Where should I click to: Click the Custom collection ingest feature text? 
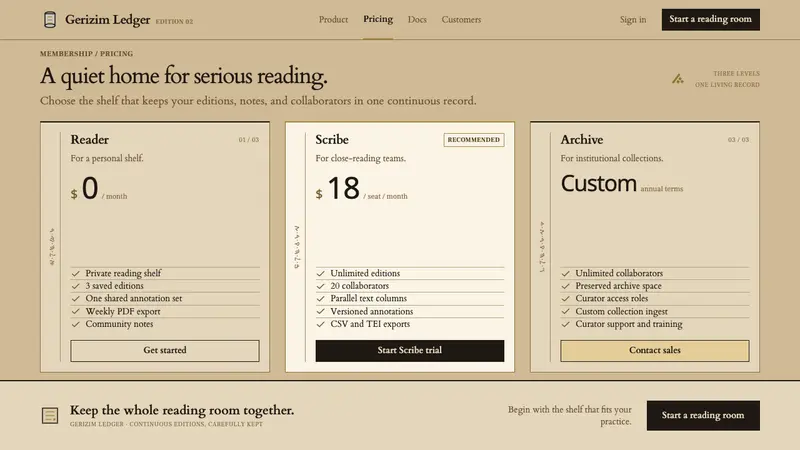[621, 311]
